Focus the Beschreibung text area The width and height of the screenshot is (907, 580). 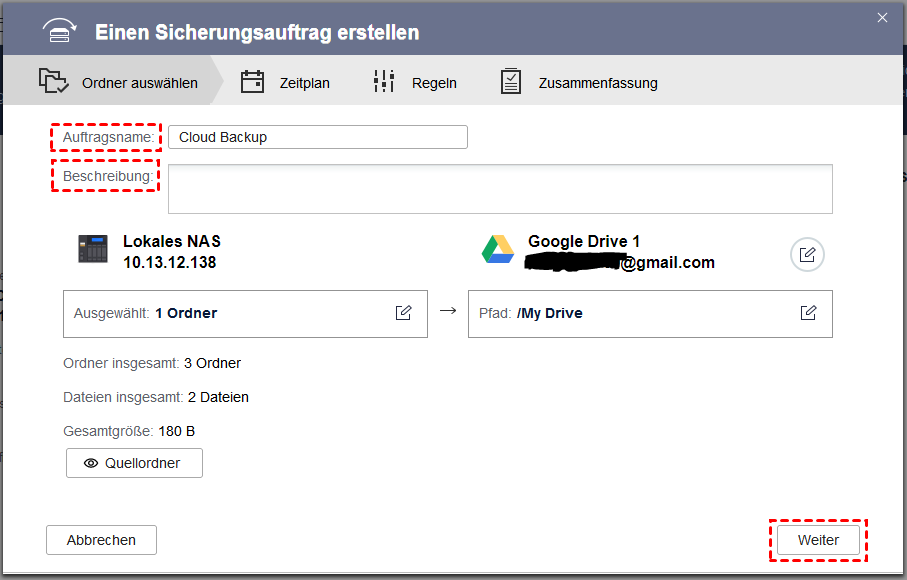click(500, 189)
